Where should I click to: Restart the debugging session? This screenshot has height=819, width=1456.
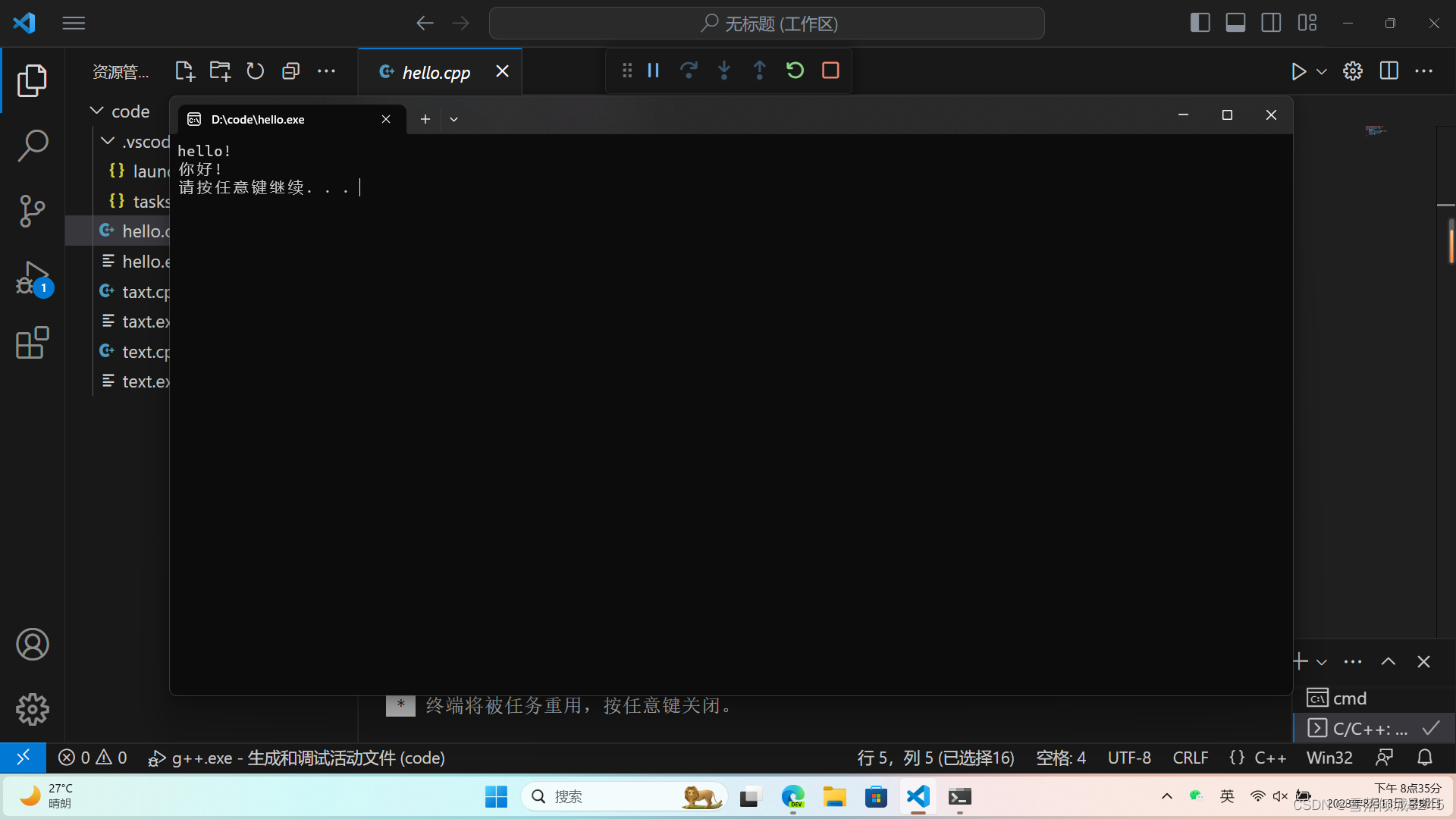click(x=795, y=71)
